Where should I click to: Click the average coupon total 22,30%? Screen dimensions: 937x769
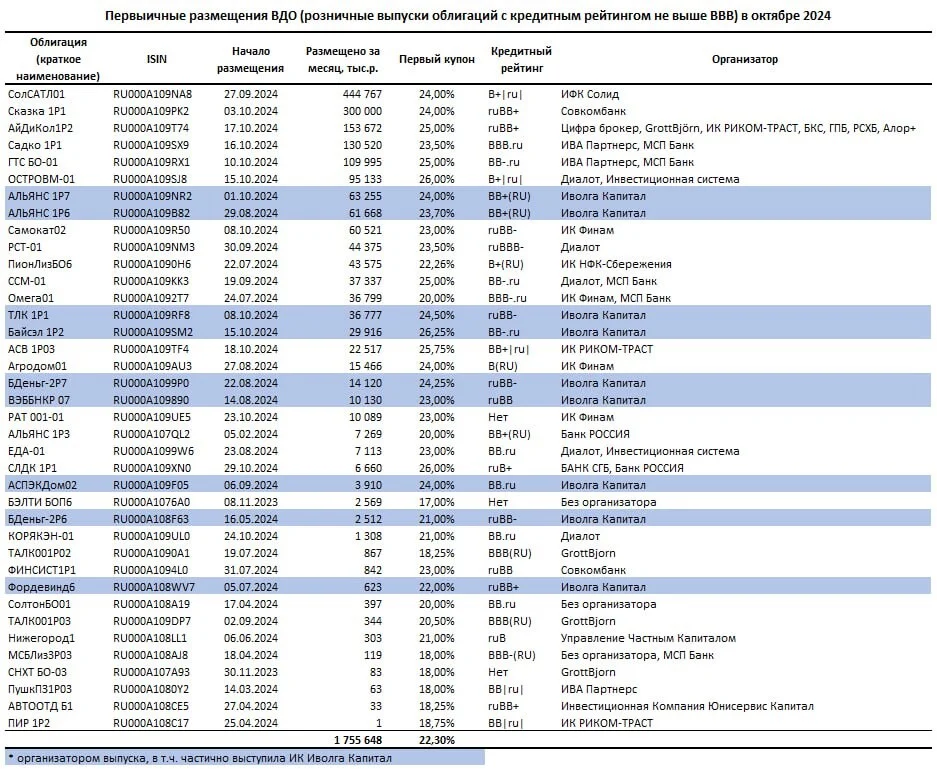(436, 740)
